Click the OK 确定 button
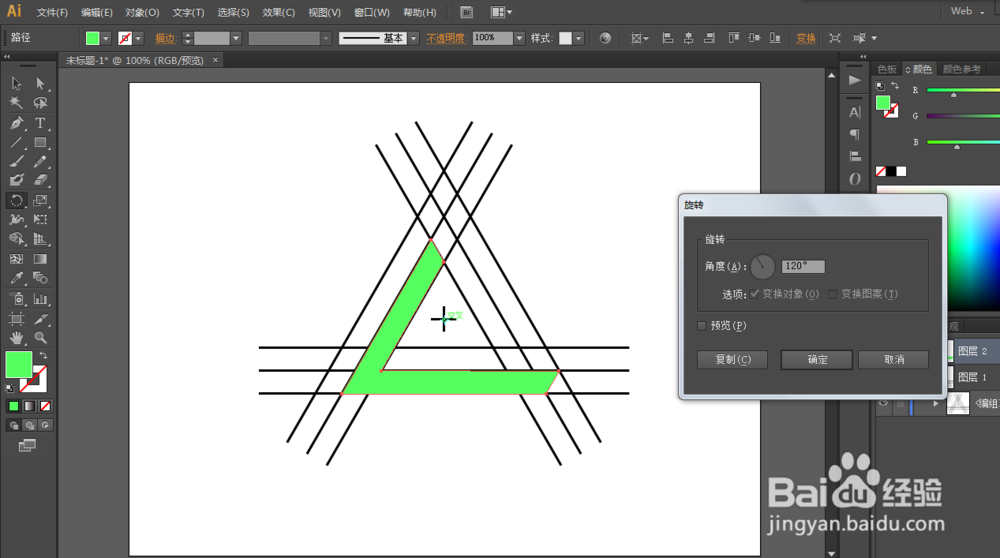This screenshot has width=1000, height=558. pyautogui.click(x=817, y=360)
